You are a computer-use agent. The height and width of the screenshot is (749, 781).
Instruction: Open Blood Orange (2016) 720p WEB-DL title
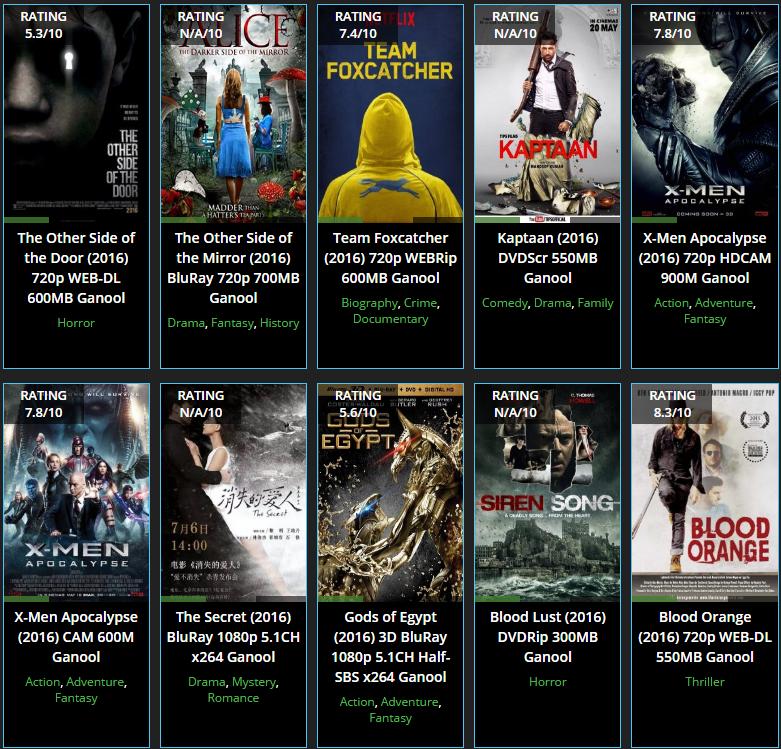click(x=705, y=637)
